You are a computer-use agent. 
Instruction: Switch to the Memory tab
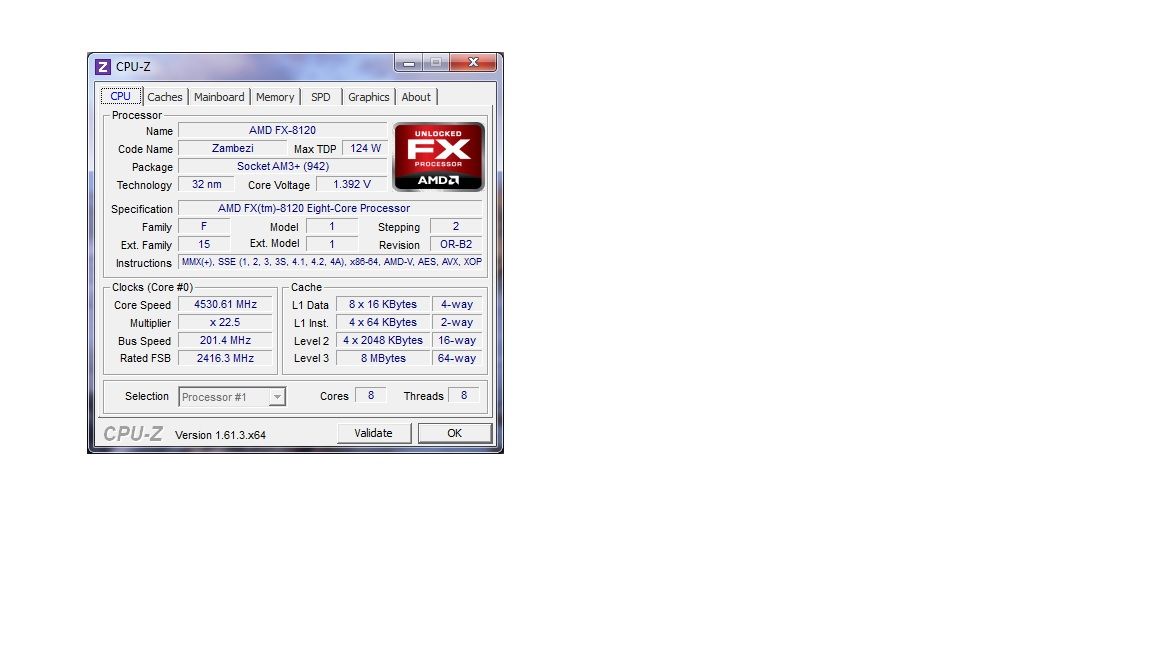(275, 97)
